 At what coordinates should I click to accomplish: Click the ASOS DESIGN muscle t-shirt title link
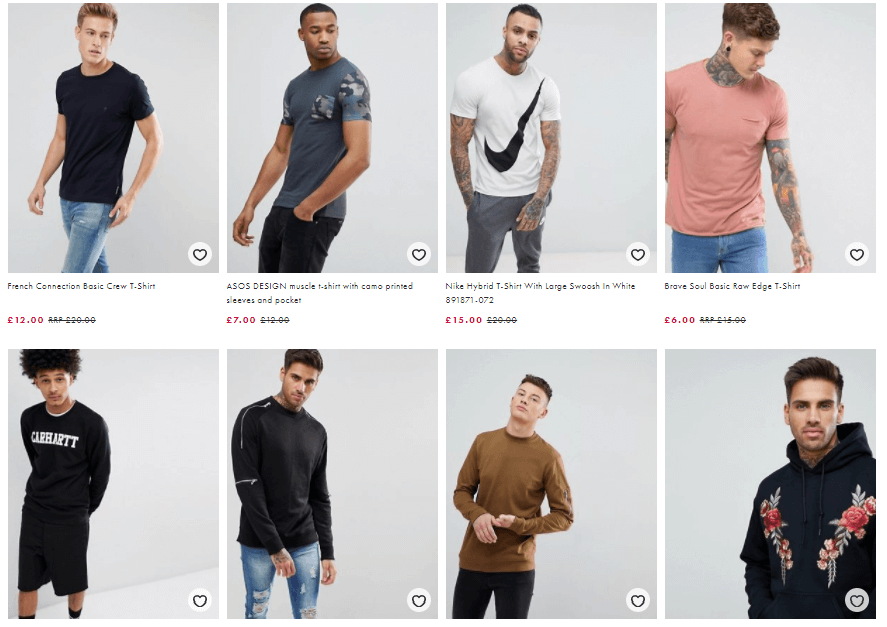coord(319,292)
